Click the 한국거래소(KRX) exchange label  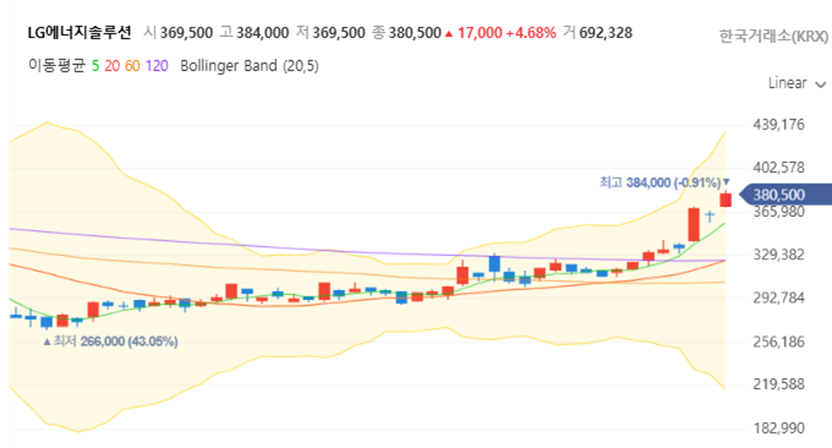[773, 36]
